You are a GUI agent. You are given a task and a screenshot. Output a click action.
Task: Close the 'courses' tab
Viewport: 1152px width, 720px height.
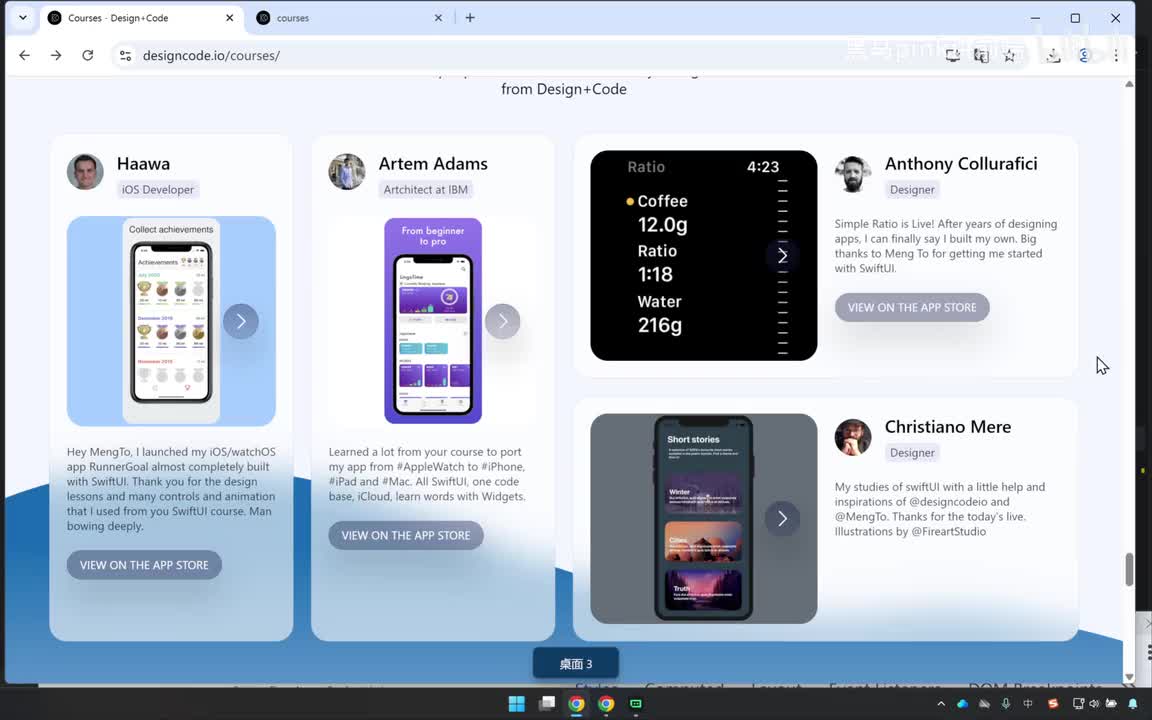438,18
